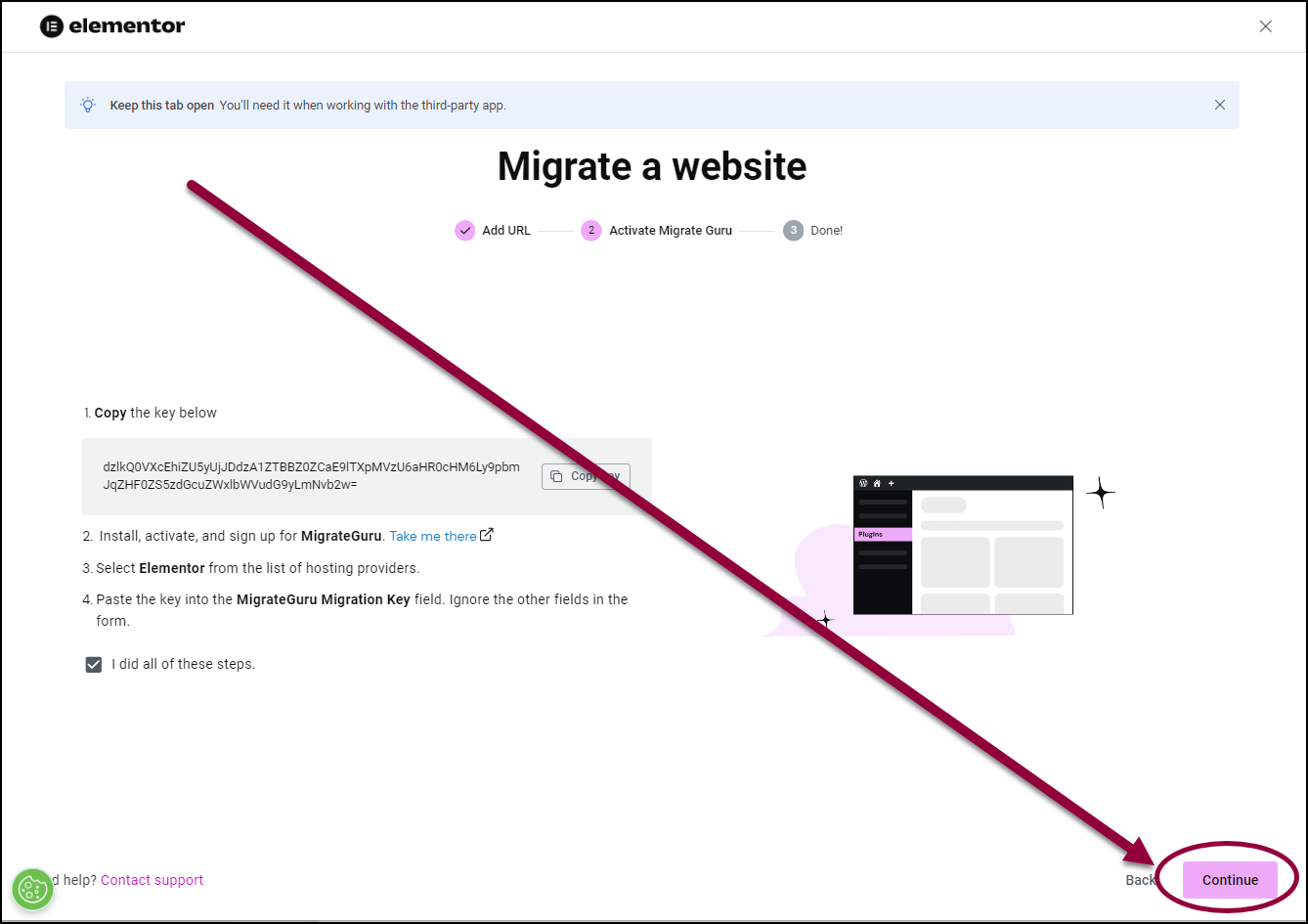Select the Done! step label
Viewport: 1308px width, 924px height.
(x=826, y=231)
